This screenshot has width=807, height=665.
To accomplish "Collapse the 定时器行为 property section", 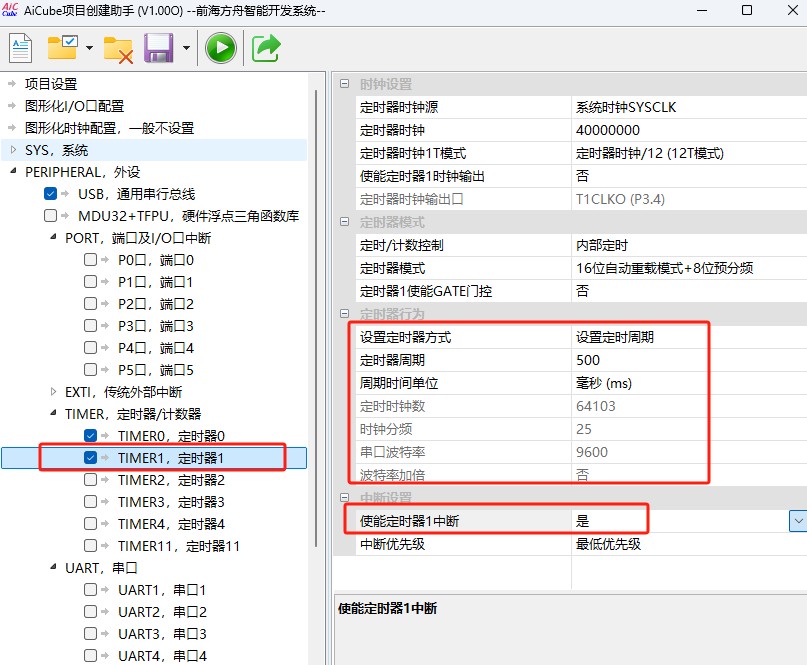I will 345,313.
